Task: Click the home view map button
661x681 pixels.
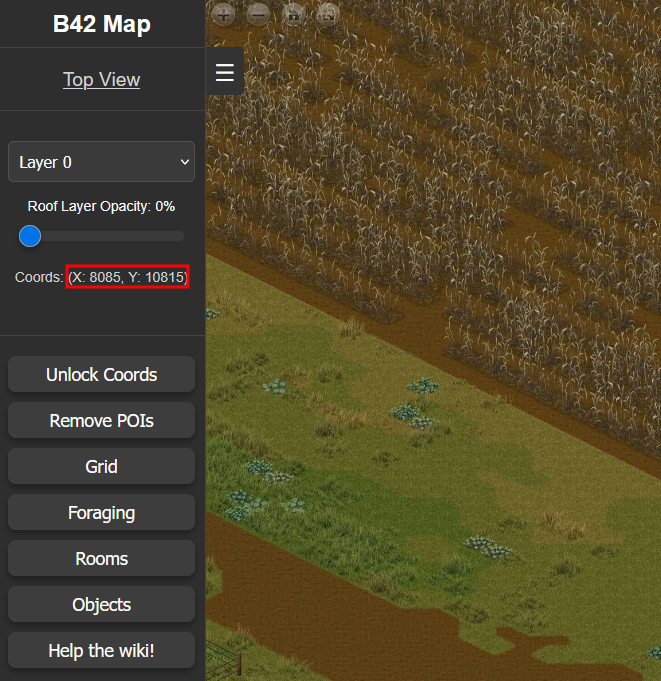Action: tap(294, 15)
